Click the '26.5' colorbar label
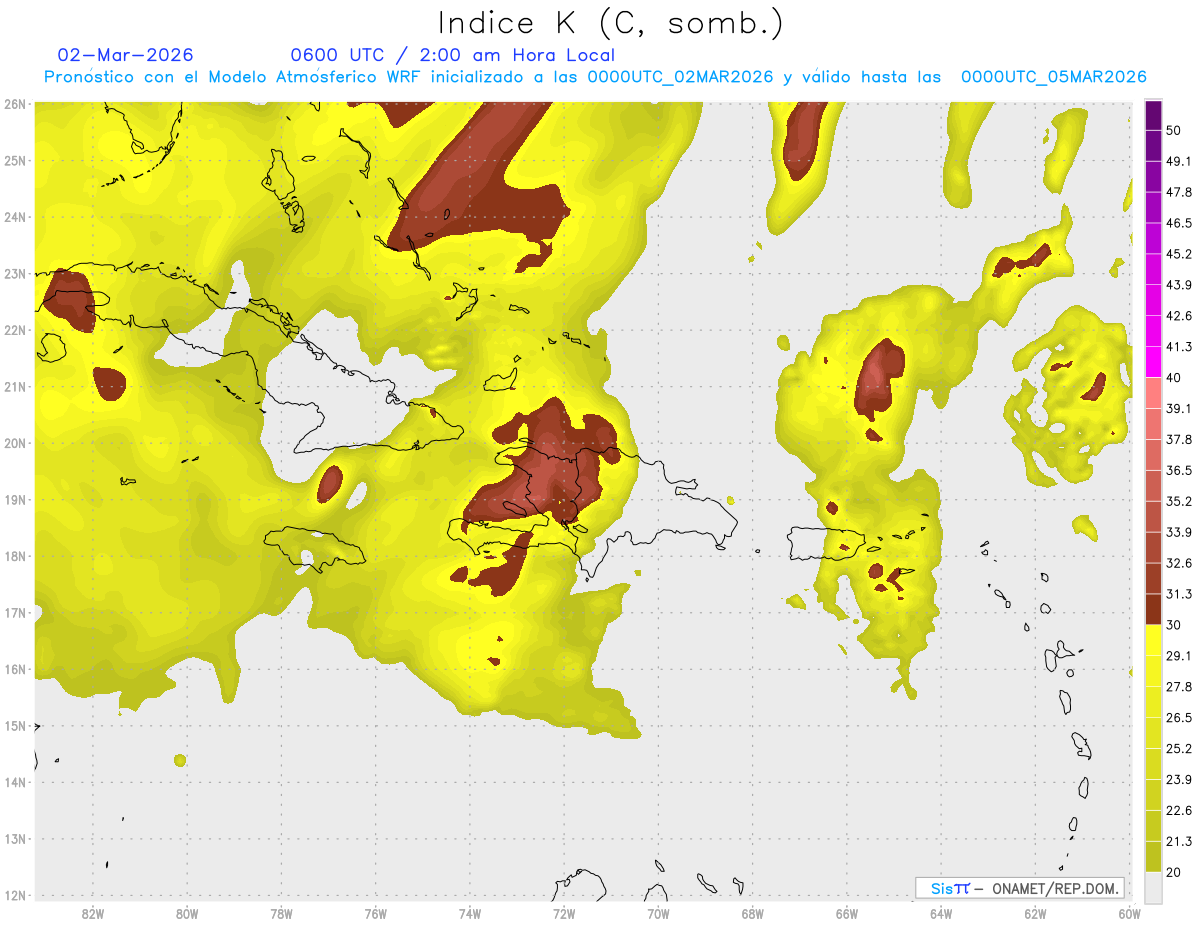 pos(1179,717)
